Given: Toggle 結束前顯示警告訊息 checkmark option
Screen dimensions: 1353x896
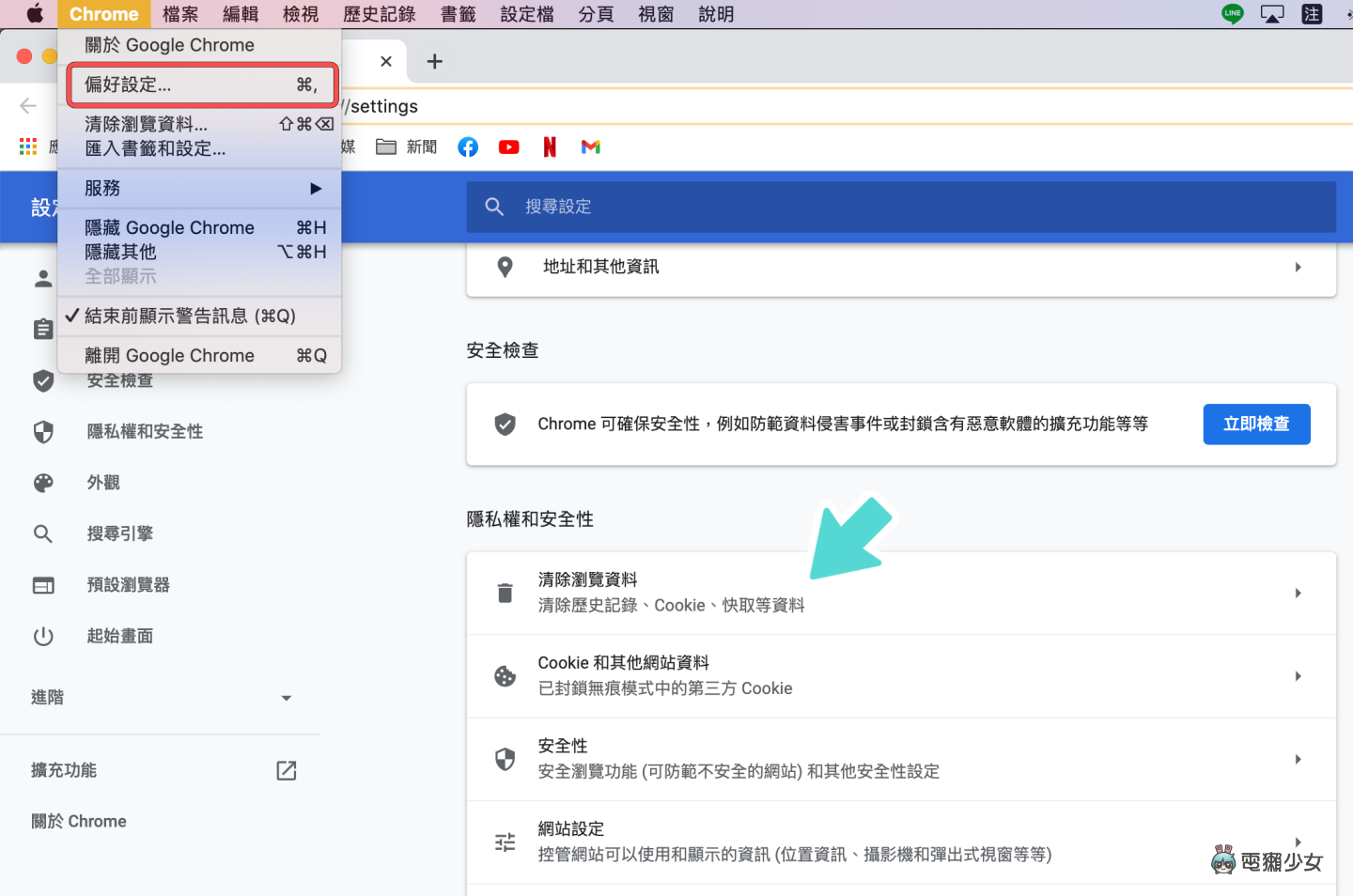Looking at the screenshot, I should (x=199, y=316).
